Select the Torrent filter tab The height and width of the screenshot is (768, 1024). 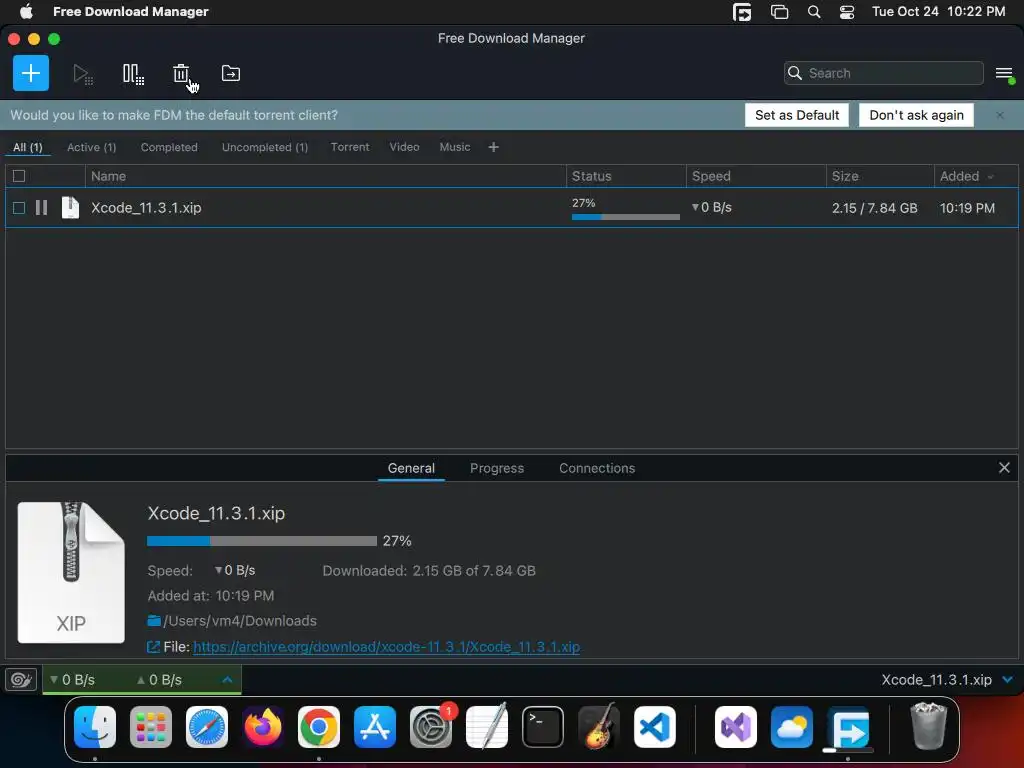pyautogui.click(x=350, y=147)
